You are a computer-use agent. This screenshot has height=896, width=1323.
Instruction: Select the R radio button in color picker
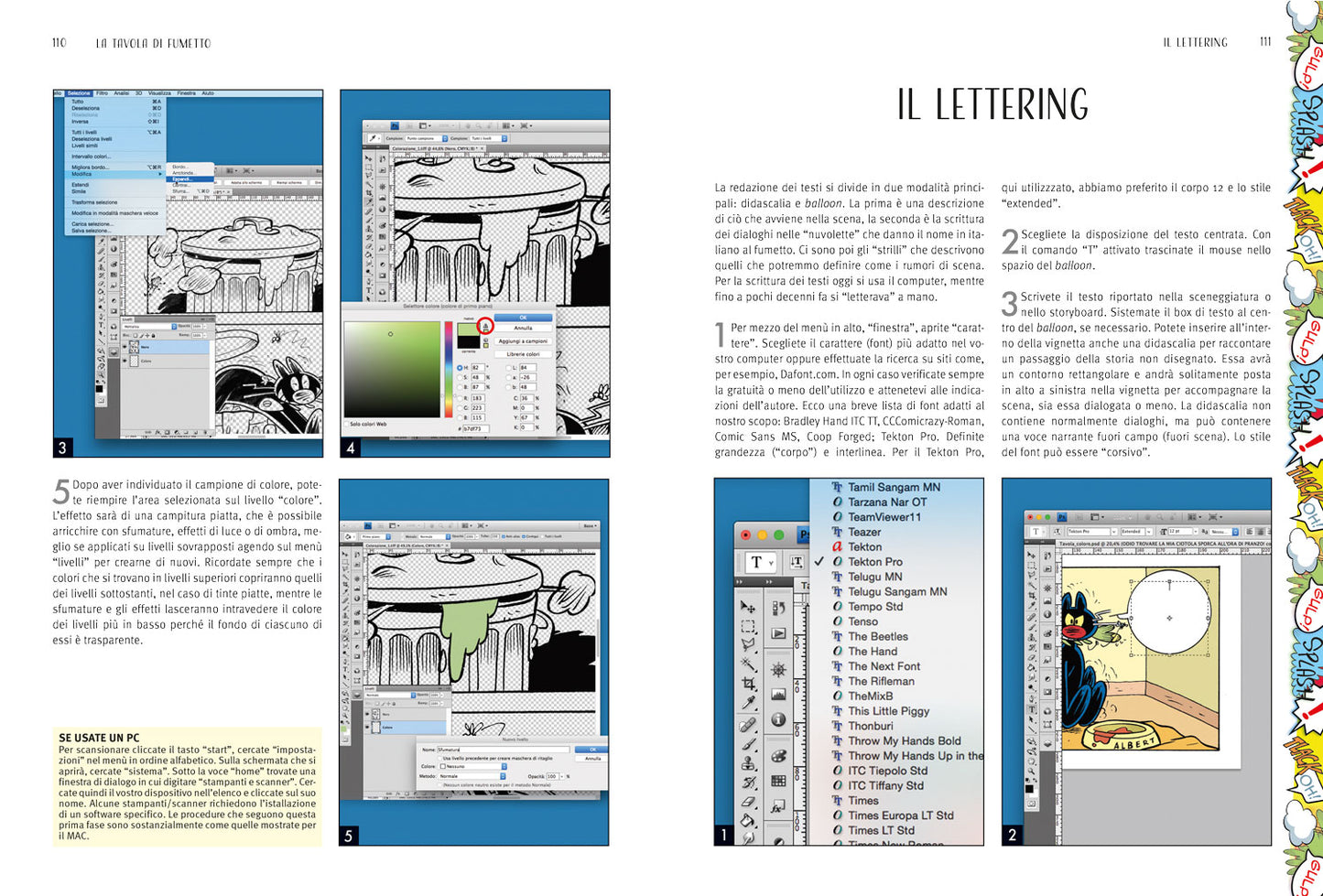pyautogui.click(x=460, y=398)
